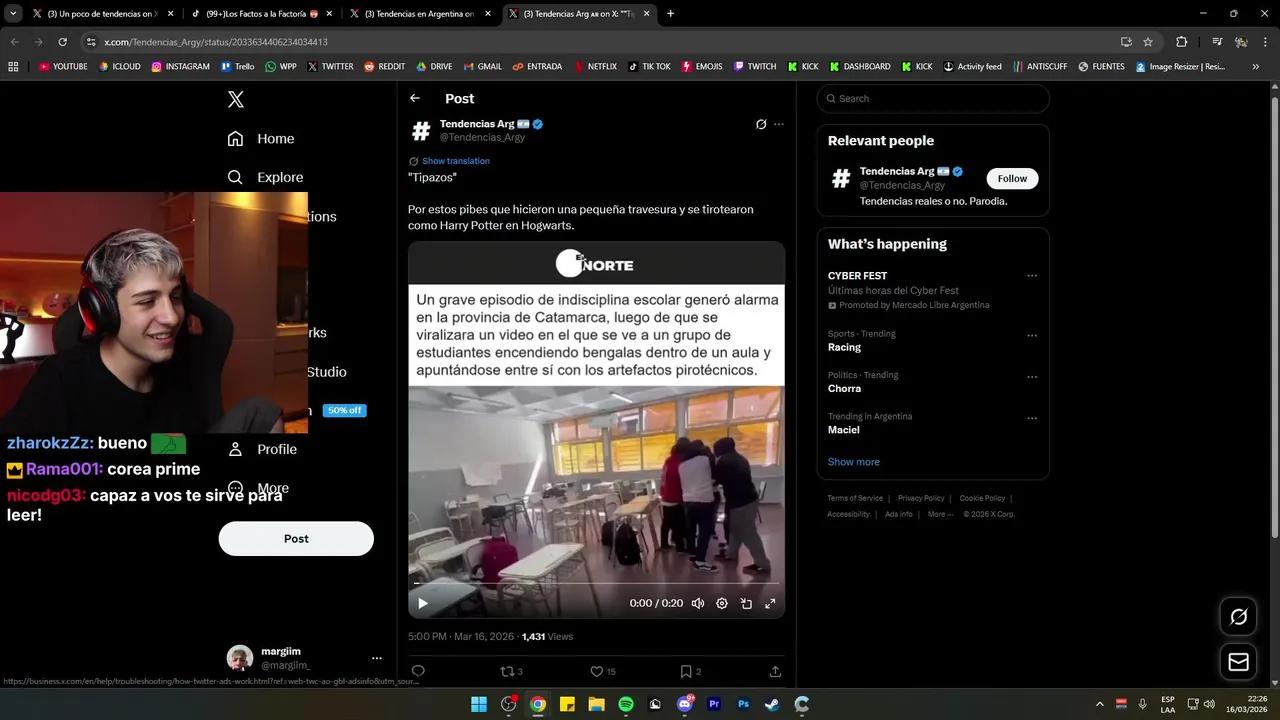Open the Grok icon on the tweet header
Viewport: 1280px width, 720px height.
coord(761,125)
